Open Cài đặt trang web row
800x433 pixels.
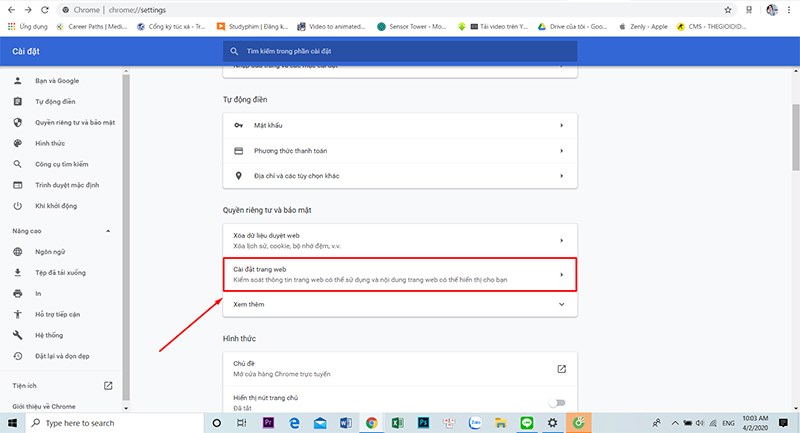tap(400, 274)
